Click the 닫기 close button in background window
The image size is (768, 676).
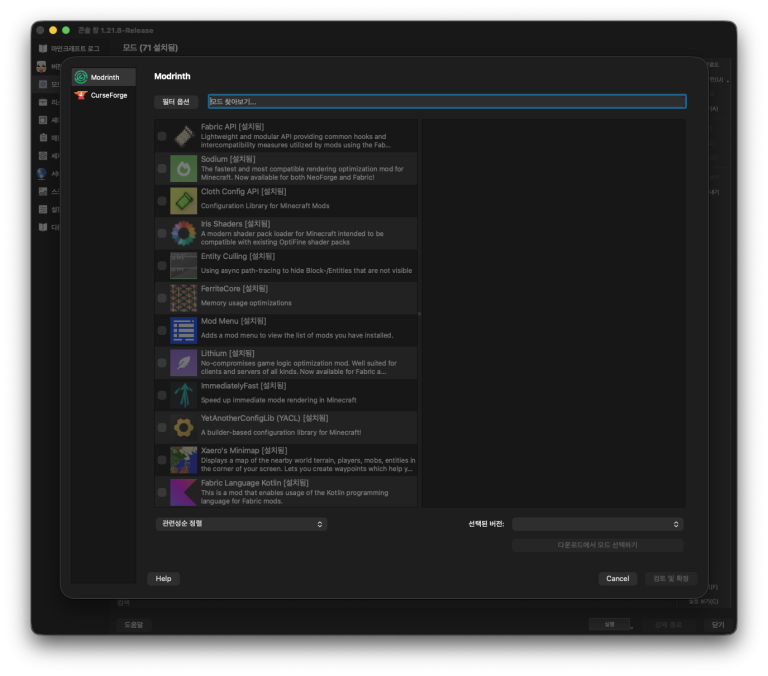[718, 625]
